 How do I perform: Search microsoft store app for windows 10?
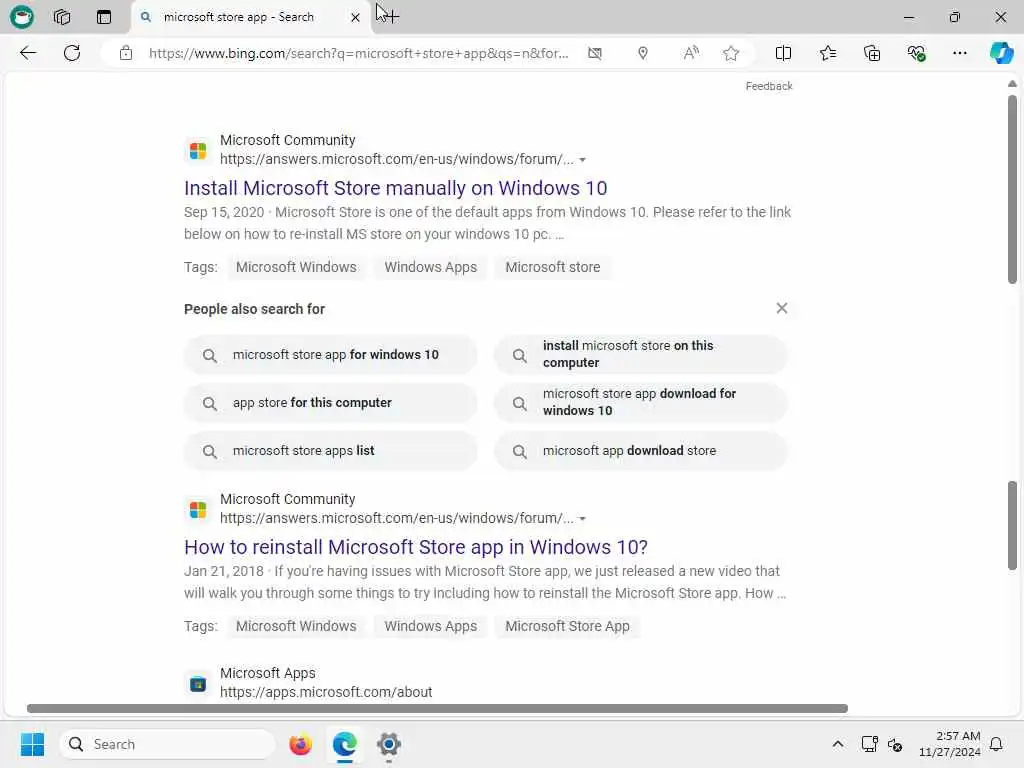pyautogui.click(x=330, y=355)
